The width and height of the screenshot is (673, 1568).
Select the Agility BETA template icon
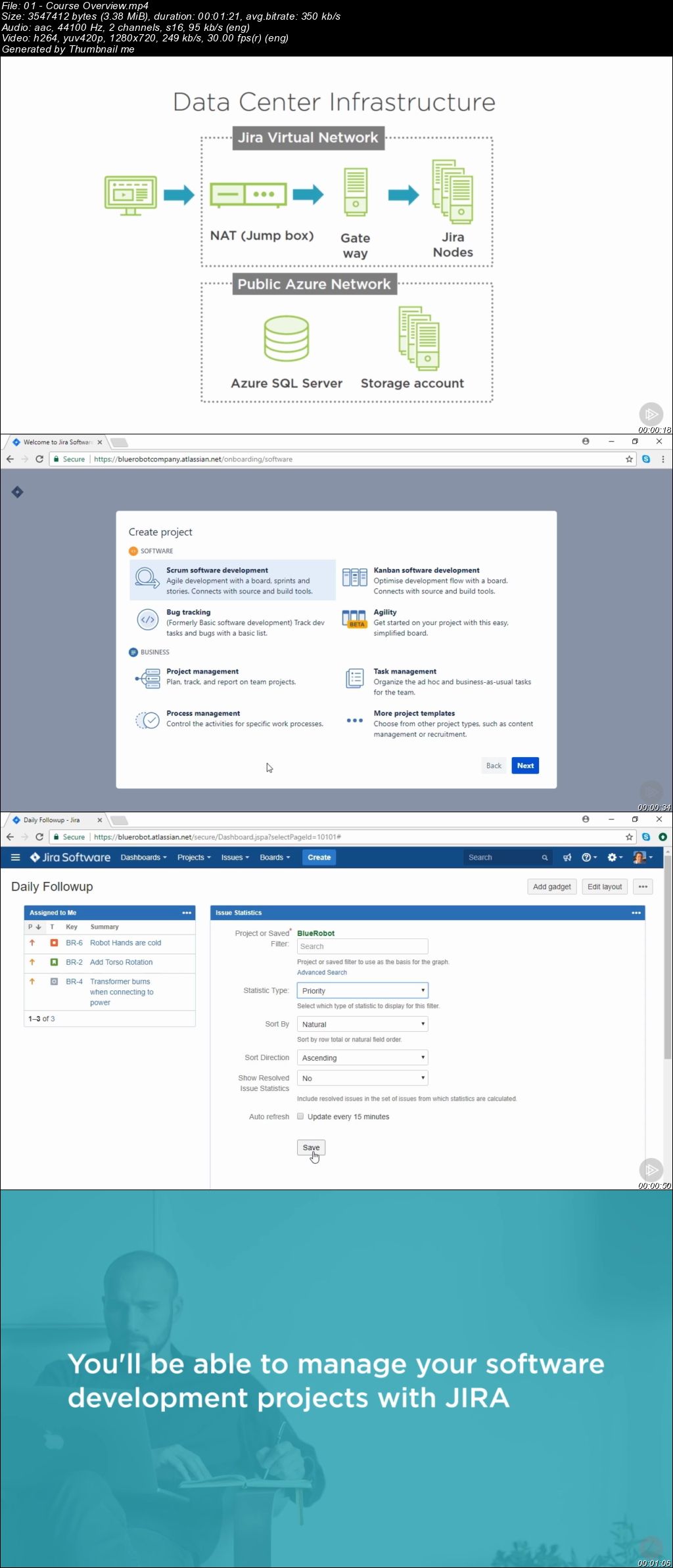pyautogui.click(x=355, y=619)
